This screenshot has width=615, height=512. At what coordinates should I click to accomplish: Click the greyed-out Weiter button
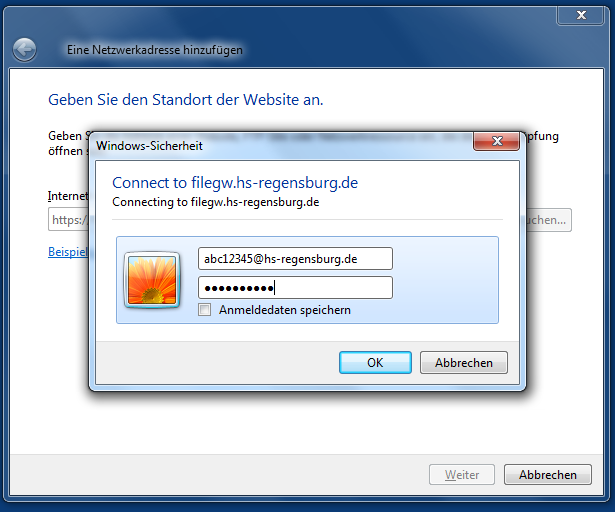tap(462, 475)
